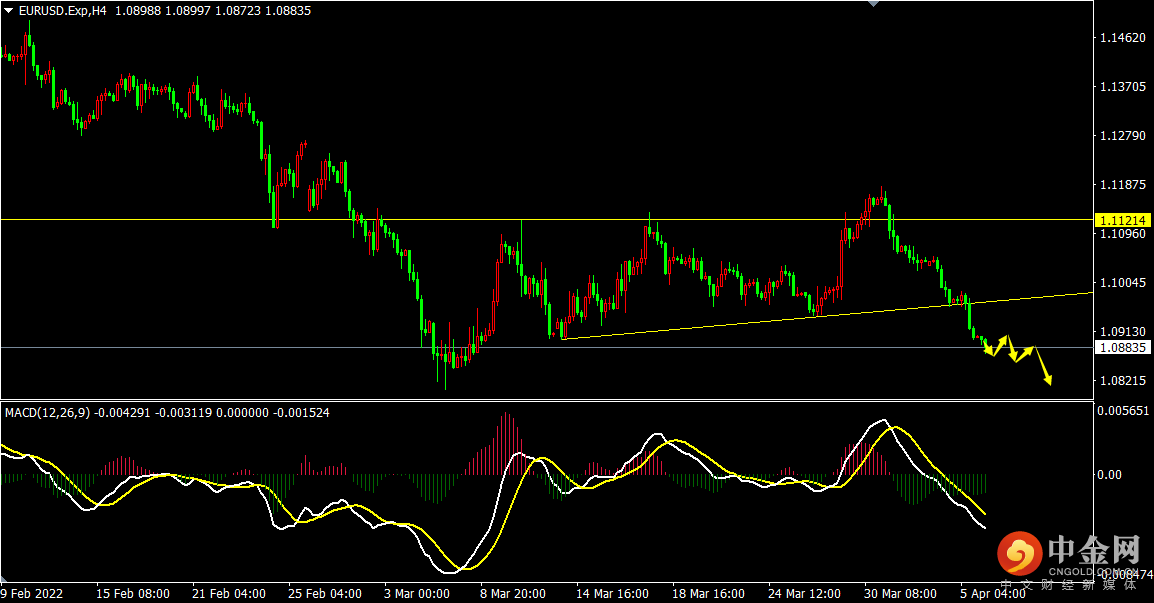Click the 1.10960 price scale label
Viewport: 1154px width, 603px height.
(x=1122, y=234)
